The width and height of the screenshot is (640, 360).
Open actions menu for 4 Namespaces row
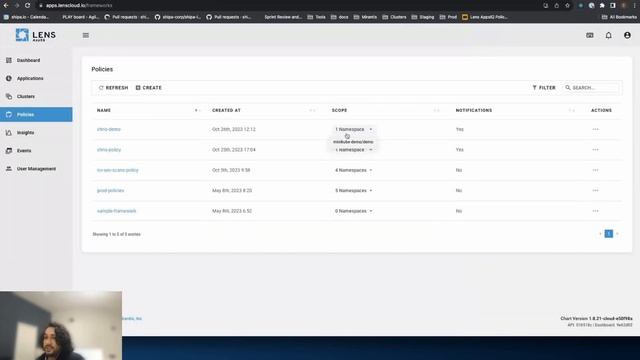(595, 170)
